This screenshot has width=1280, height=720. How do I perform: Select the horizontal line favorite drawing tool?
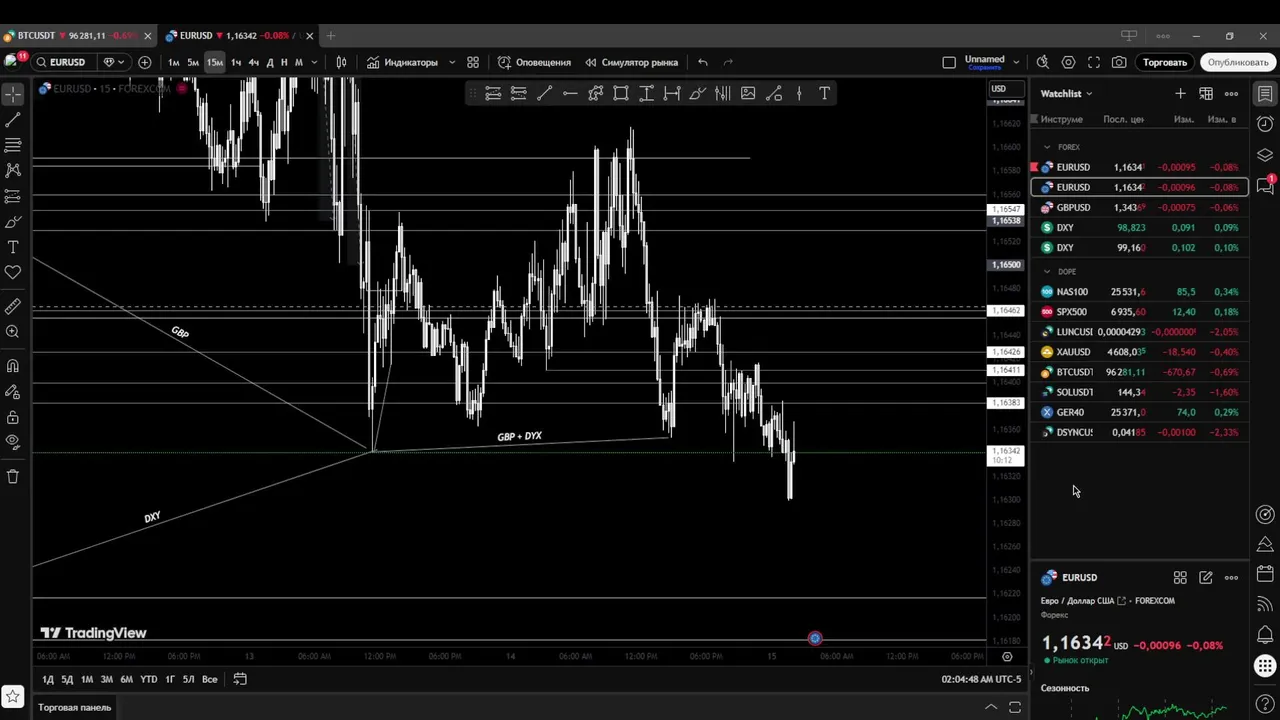[x=570, y=94]
